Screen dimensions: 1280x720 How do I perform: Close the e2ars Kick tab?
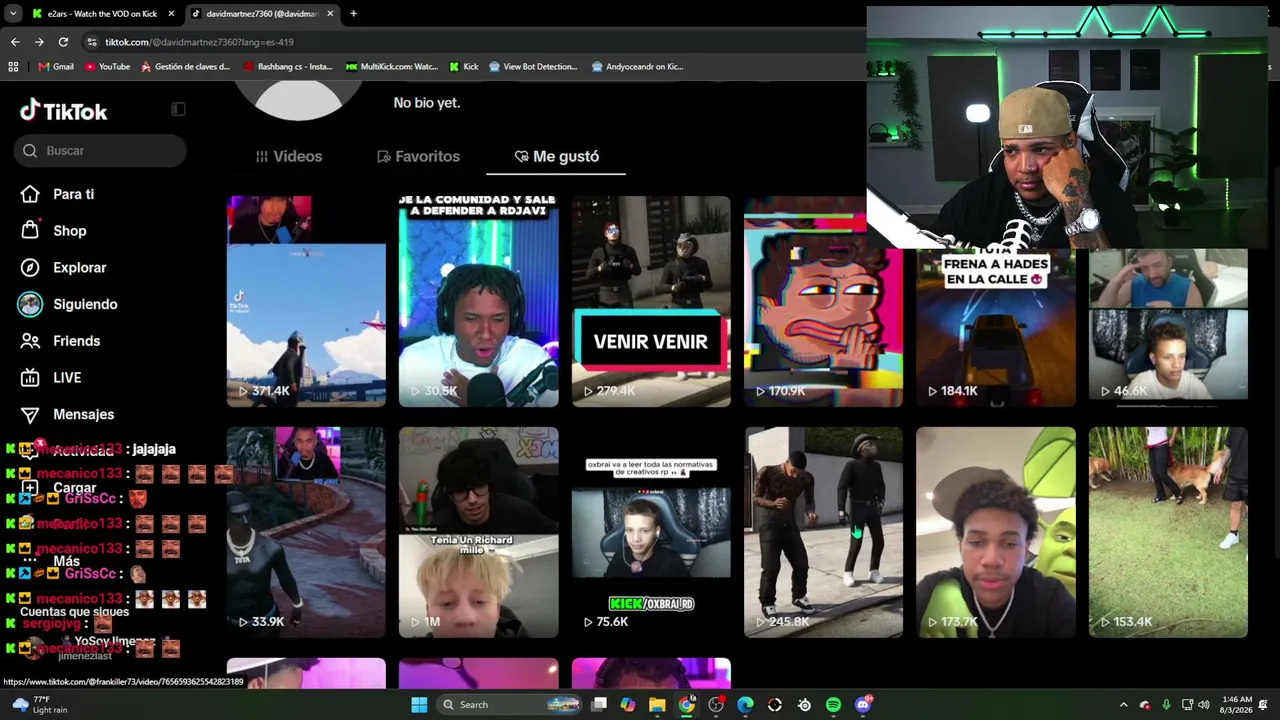click(171, 14)
